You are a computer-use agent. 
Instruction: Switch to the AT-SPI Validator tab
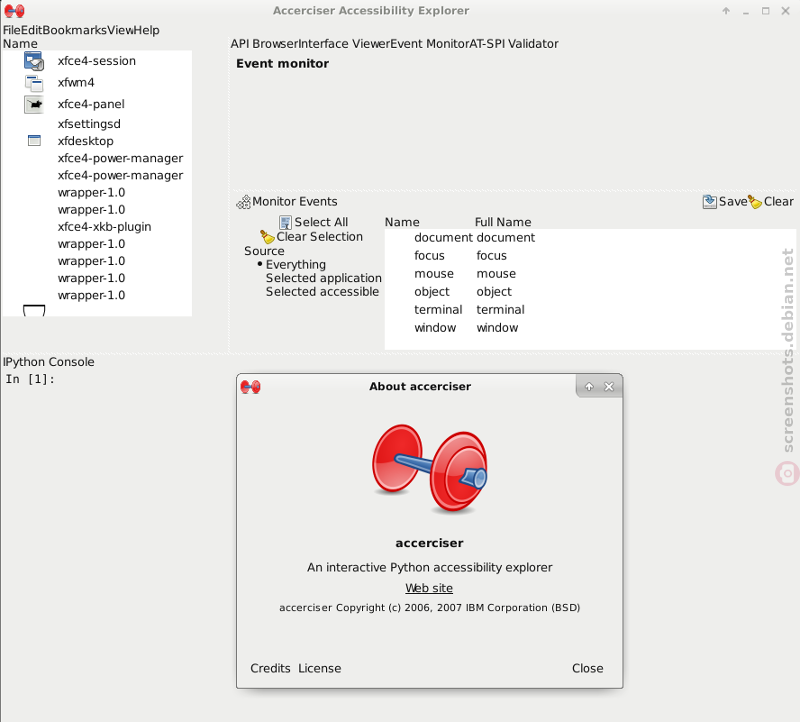[x=514, y=44]
